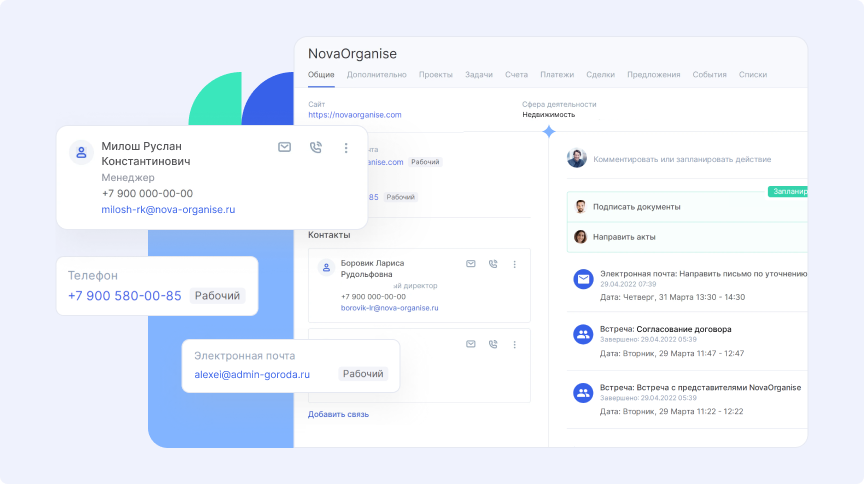Viewport: 864px width, 484px height.
Task: Click the email icon for Боровик Лариса contact
Action: coord(471,264)
